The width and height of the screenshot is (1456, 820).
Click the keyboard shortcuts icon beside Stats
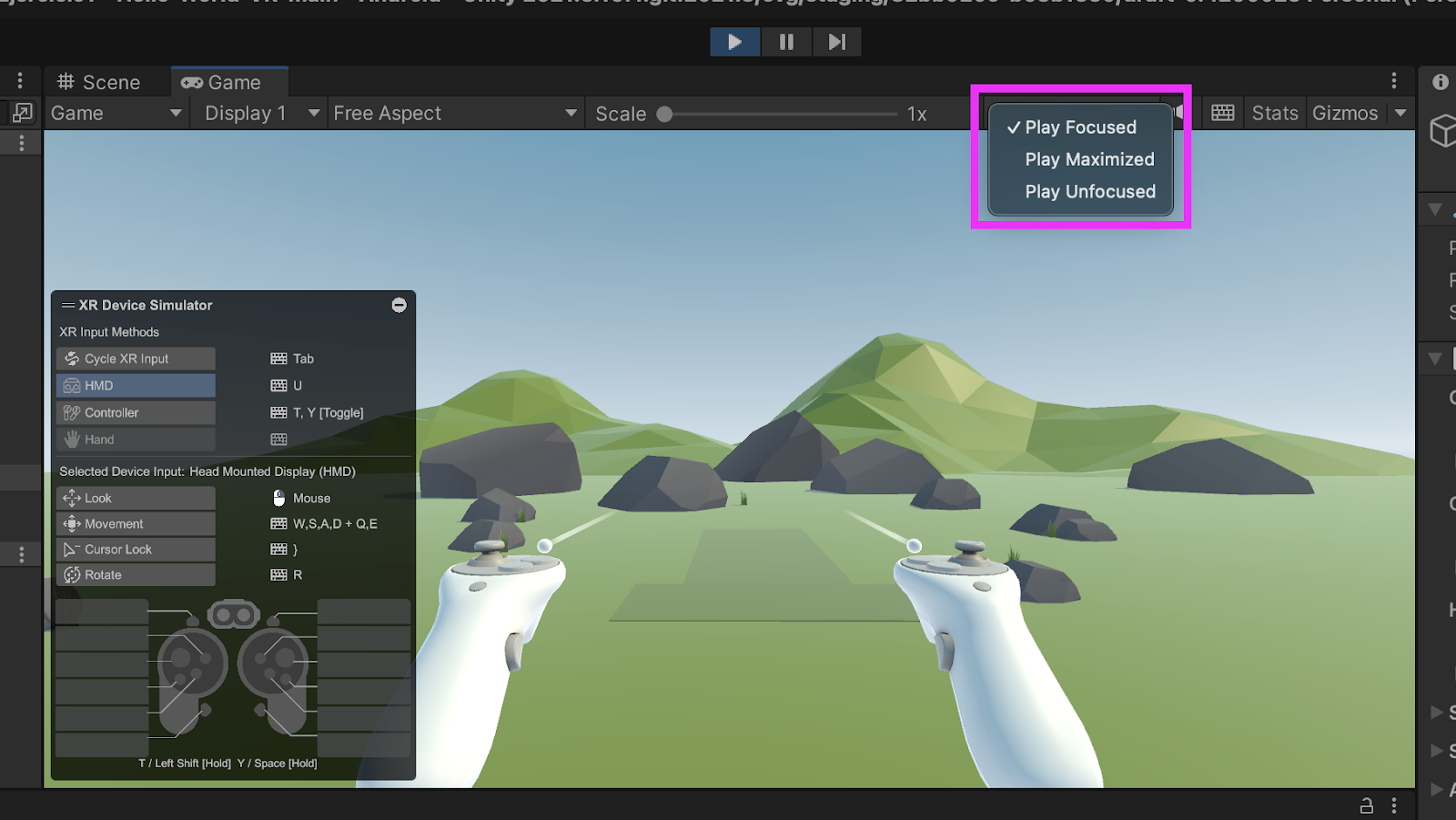(1223, 113)
